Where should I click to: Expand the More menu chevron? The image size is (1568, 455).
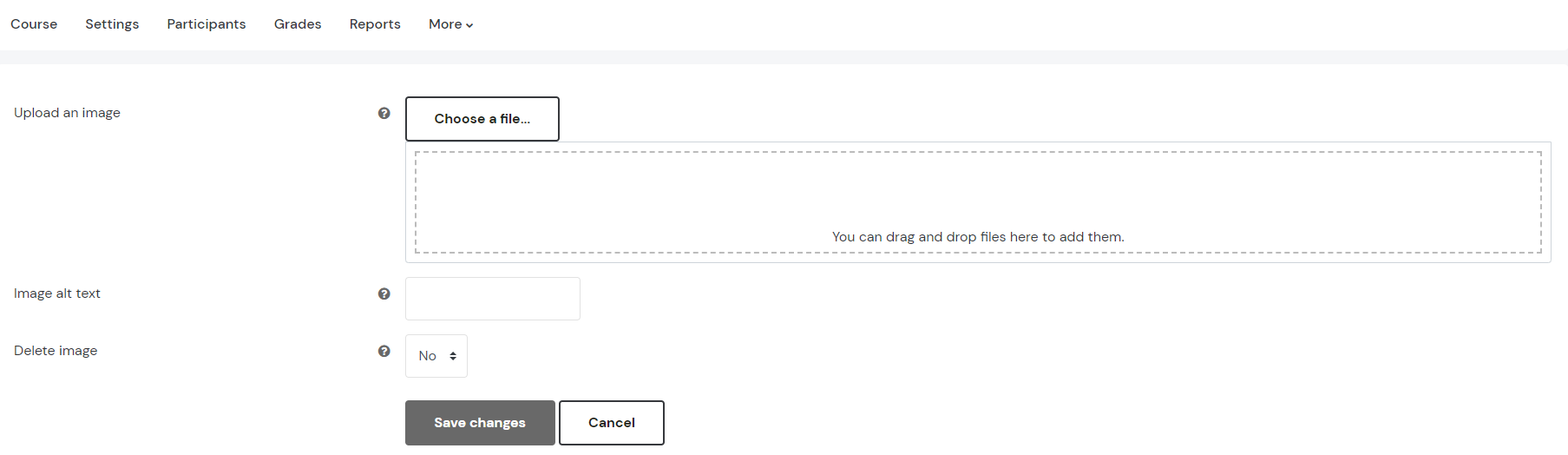[469, 25]
